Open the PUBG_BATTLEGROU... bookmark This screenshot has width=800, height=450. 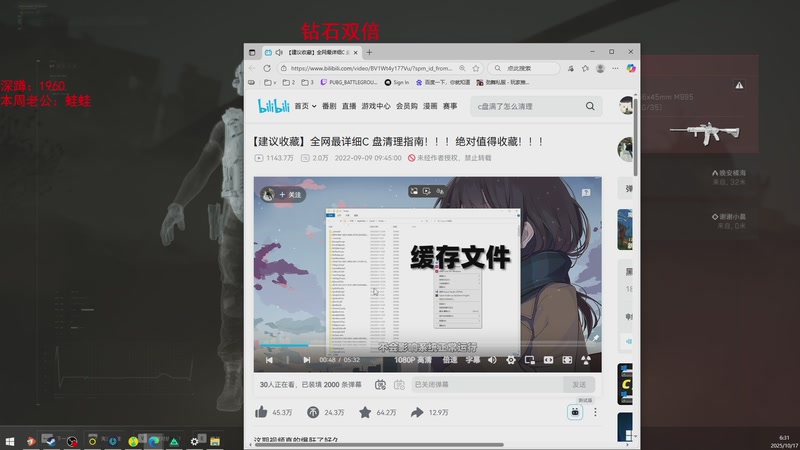coord(349,82)
